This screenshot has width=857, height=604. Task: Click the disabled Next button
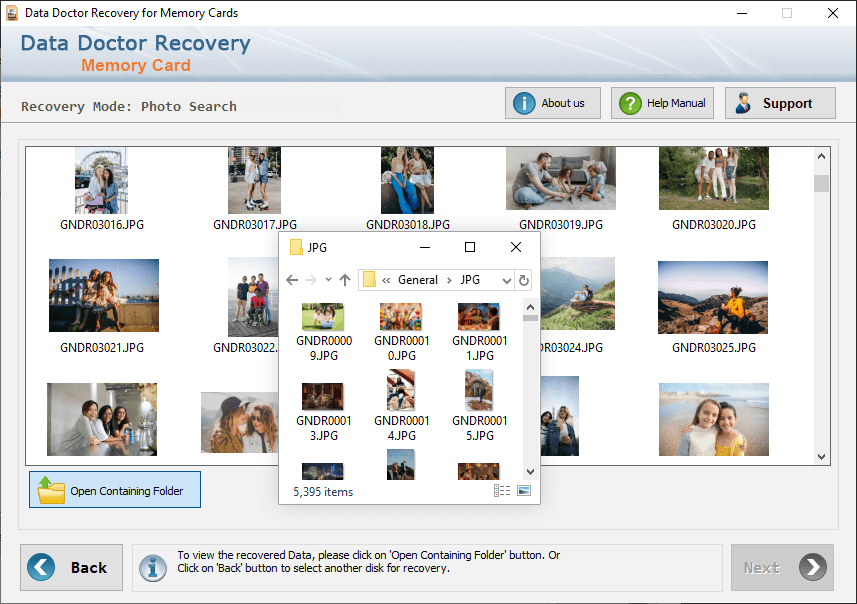[x=782, y=567]
